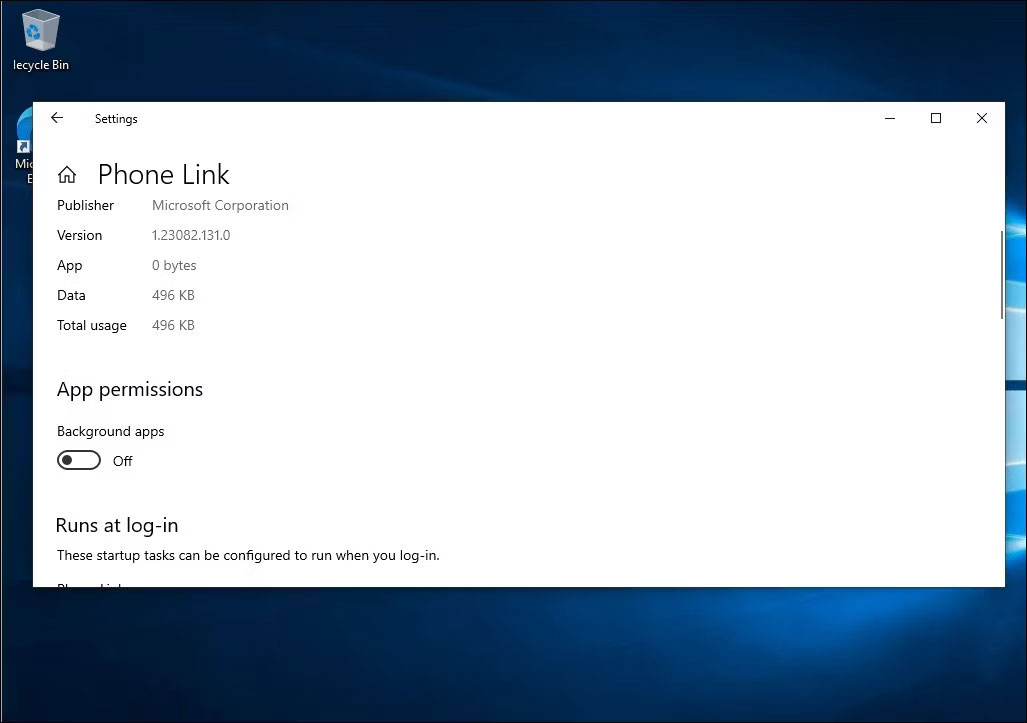Click the back arrow in Settings
The height and width of the screenshot is (723, 1027).
(x=57, y=118)
